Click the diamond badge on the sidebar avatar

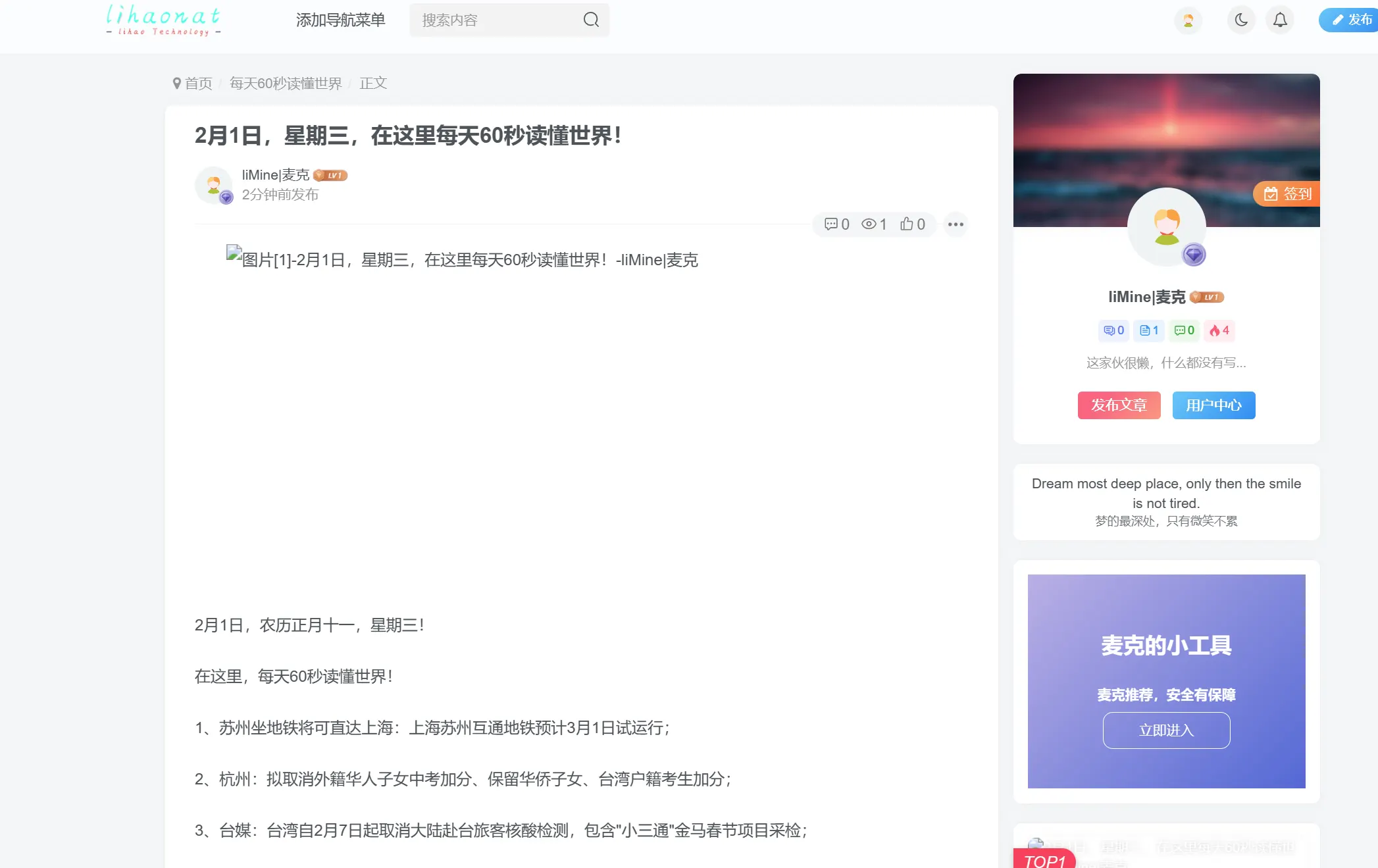(1194, 255)
